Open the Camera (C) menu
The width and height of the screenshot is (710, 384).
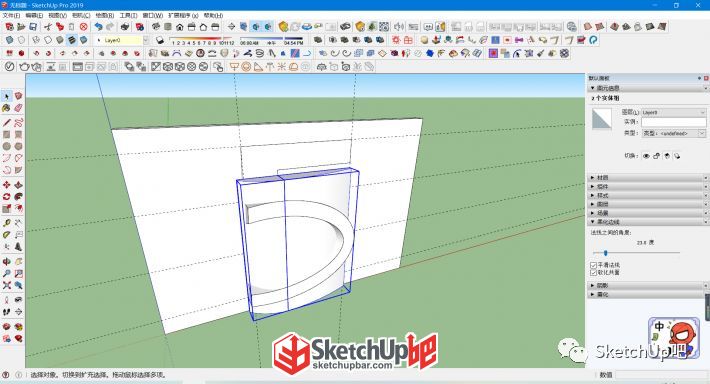pos(81,15)
